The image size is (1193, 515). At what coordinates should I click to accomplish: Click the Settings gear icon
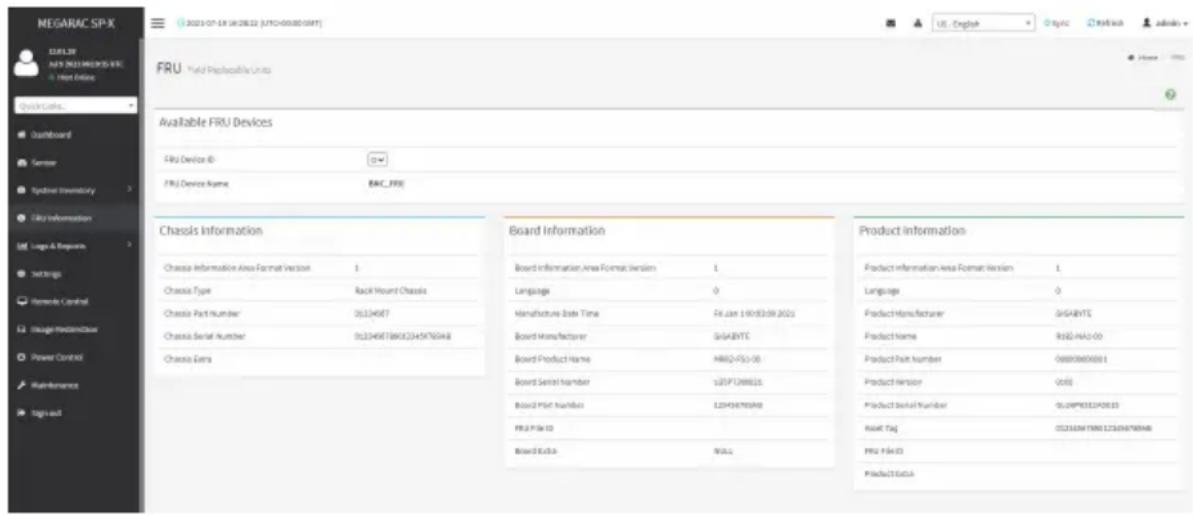point(21,273)
